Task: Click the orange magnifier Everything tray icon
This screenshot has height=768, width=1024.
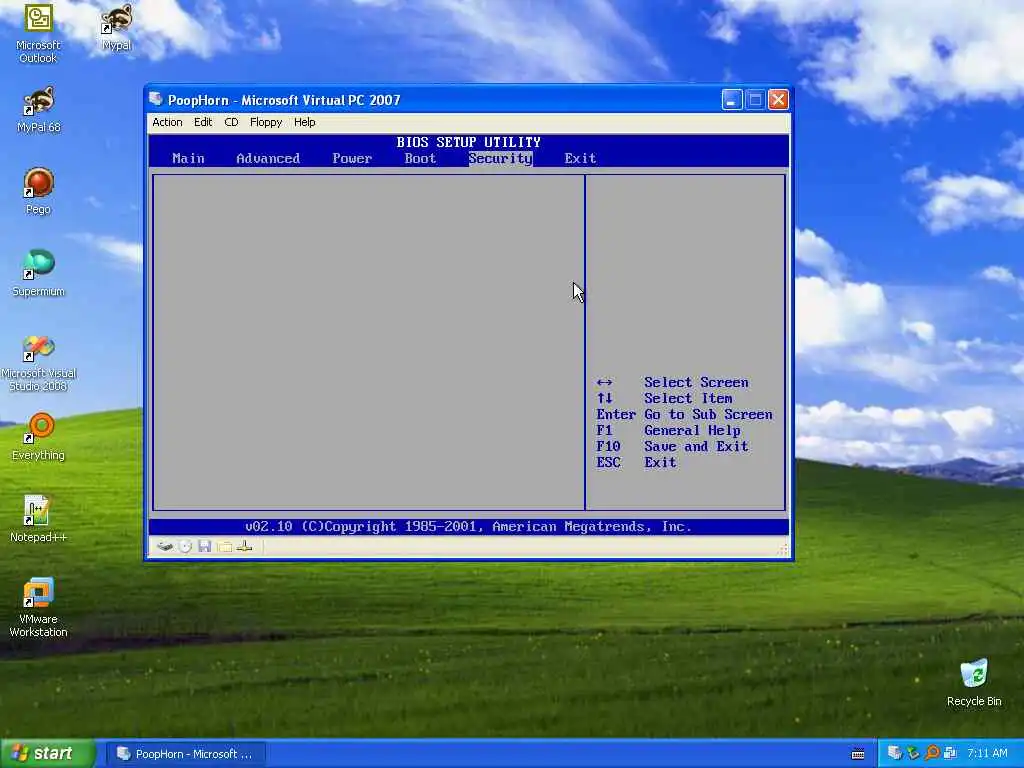Action: click(x=932, y=753)
